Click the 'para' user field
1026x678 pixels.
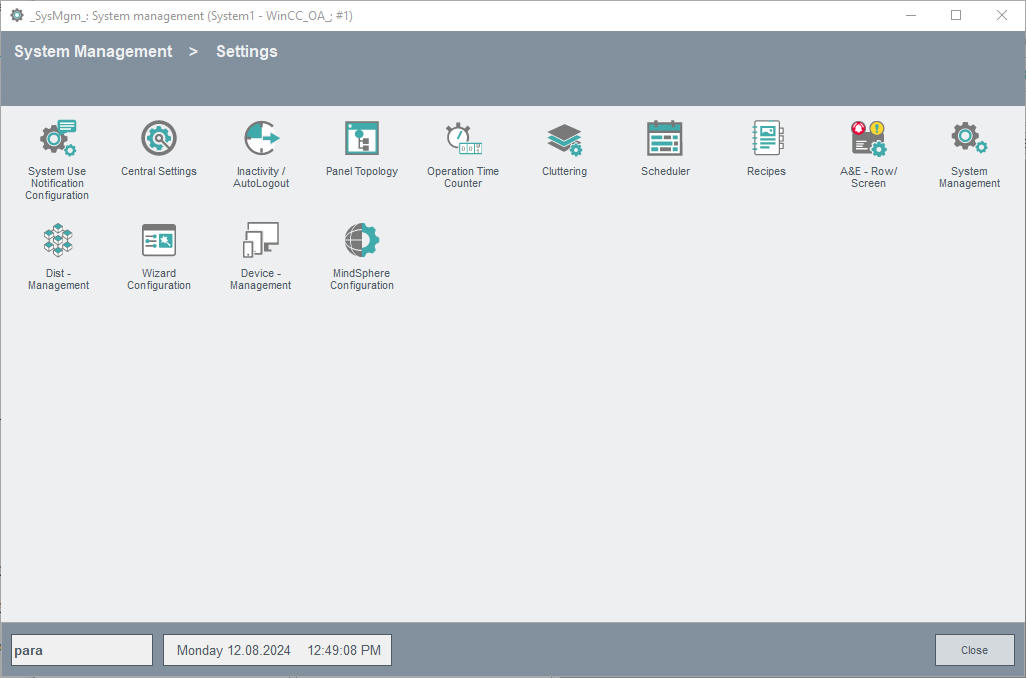pos(82,650)
